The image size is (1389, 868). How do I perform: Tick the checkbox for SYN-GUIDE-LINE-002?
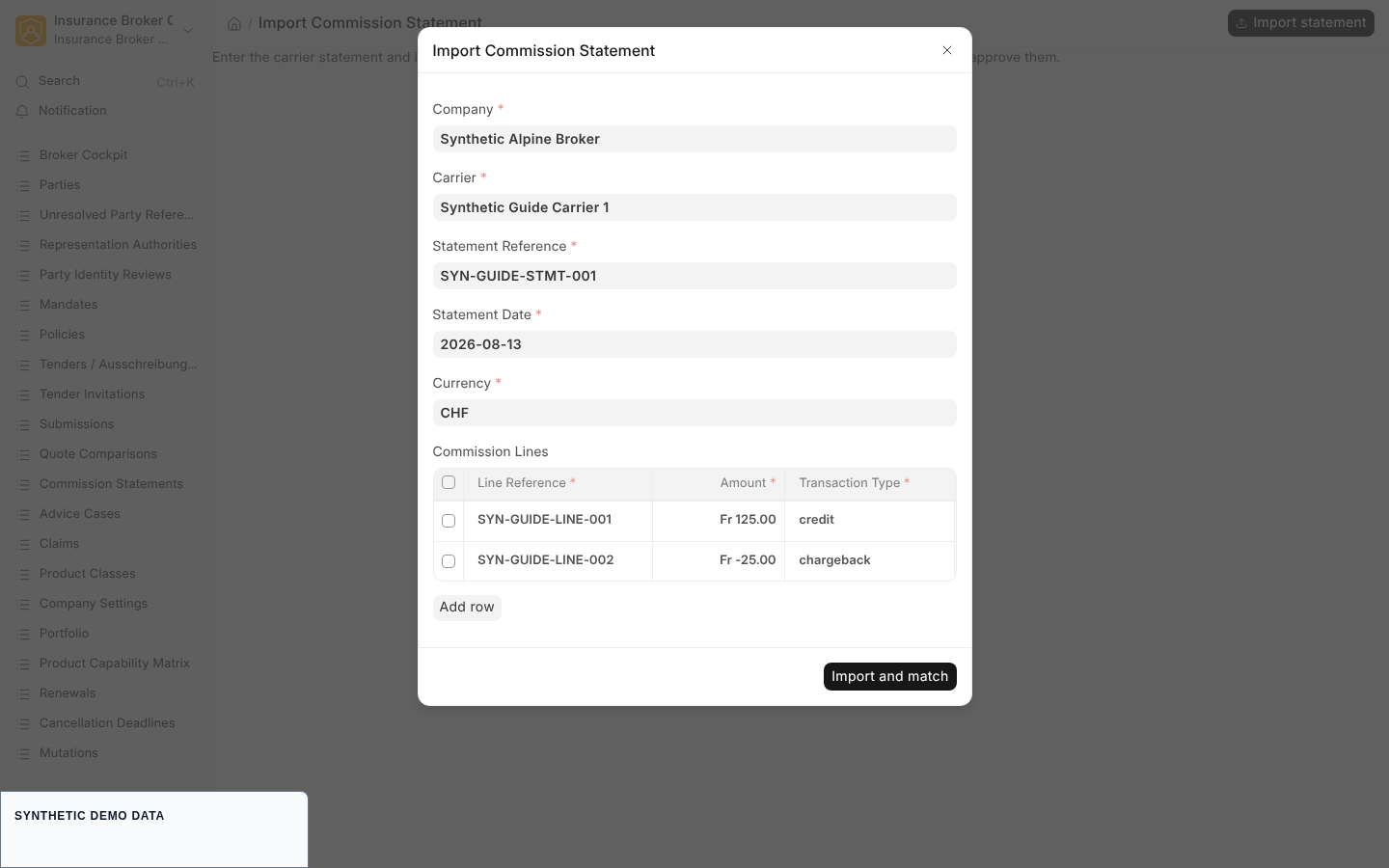449,561
